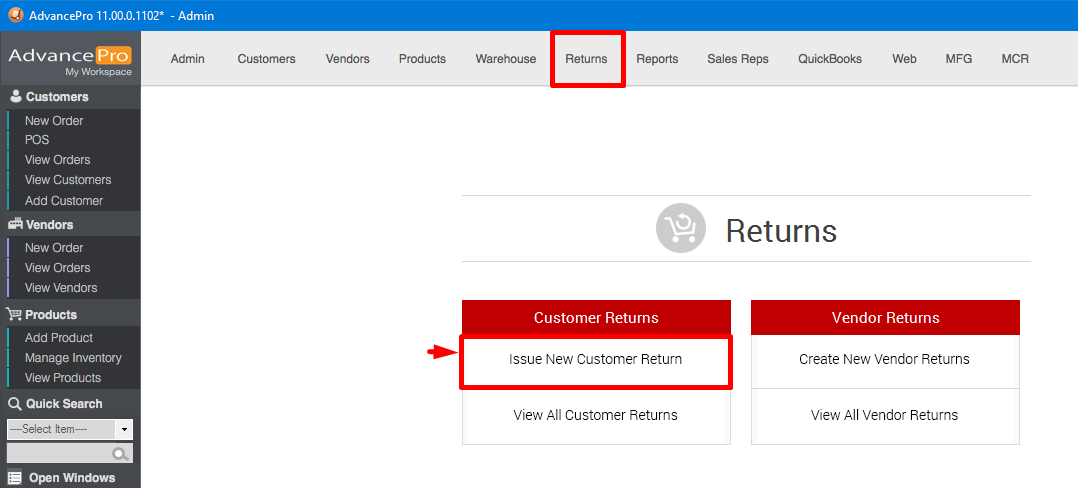Image resolution: width=1078 pixels, height=488 pixels.
Task: Select Manage Inventory in sidebar
Action: click(73, 358)
